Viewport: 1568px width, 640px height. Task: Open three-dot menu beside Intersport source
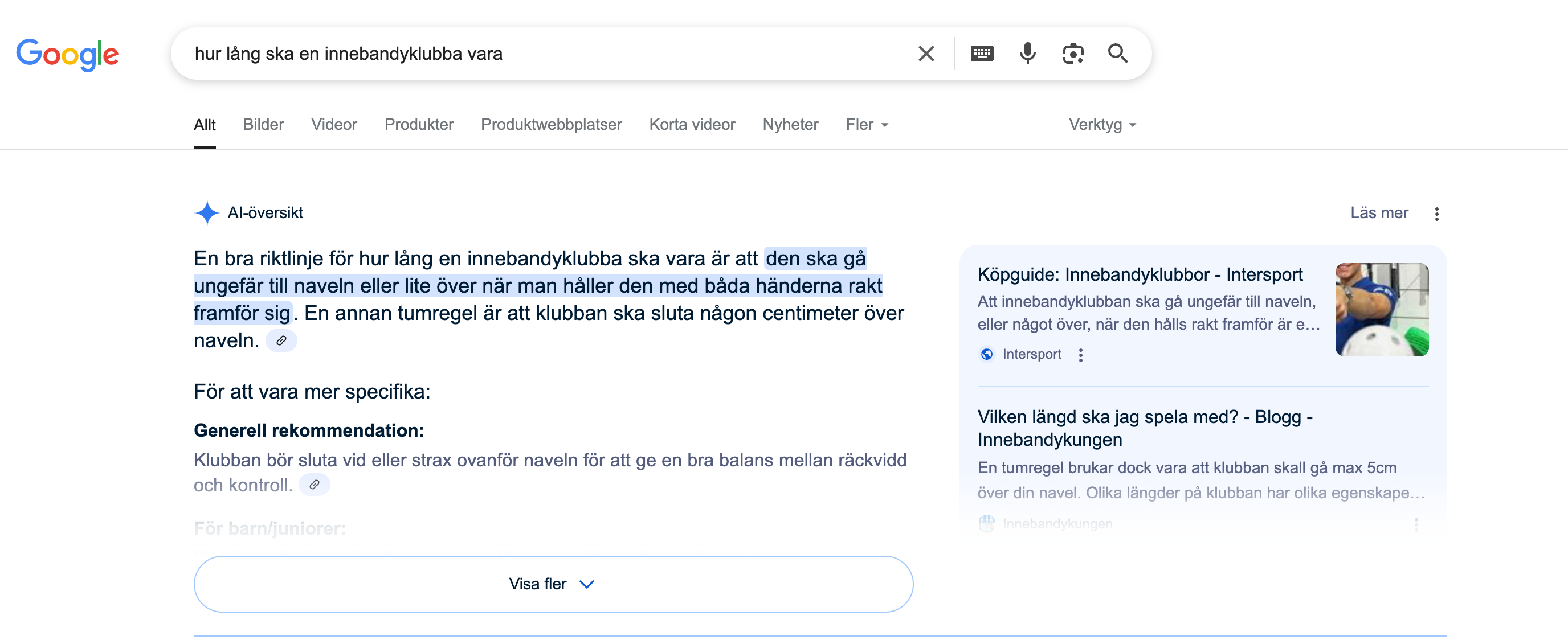tap(1080, 355)
